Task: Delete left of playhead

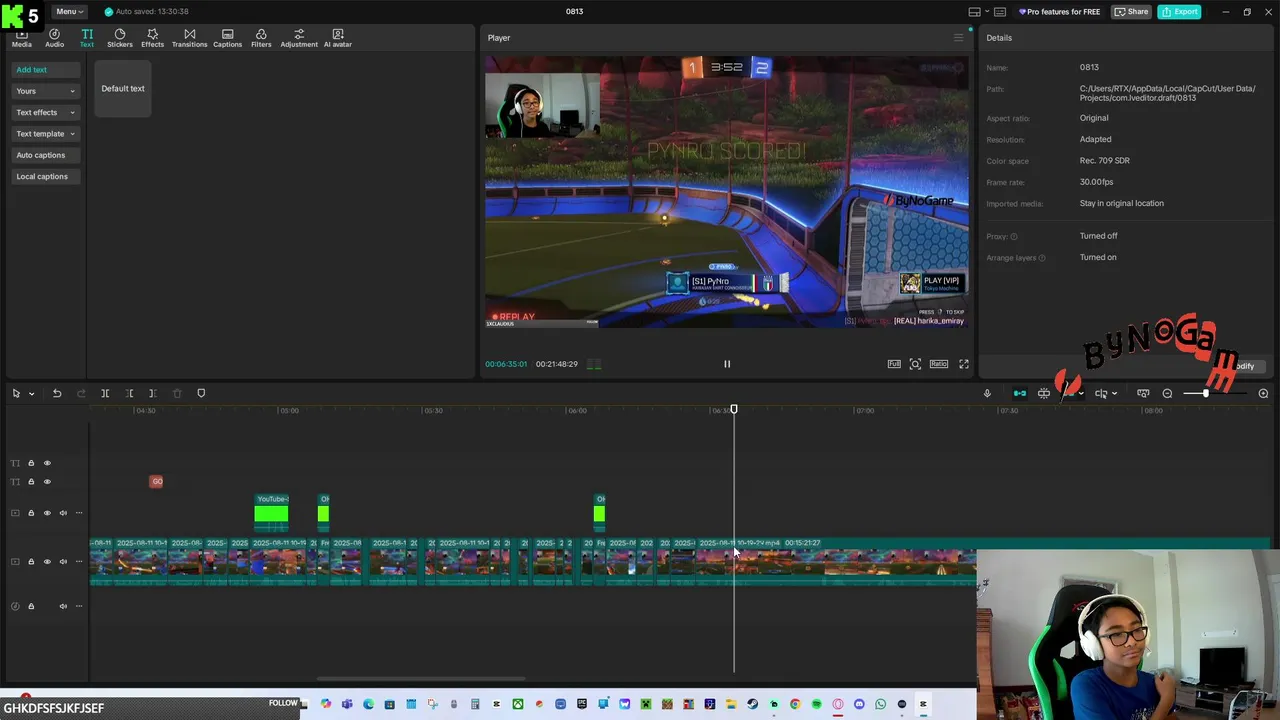Action: point(129,393)
